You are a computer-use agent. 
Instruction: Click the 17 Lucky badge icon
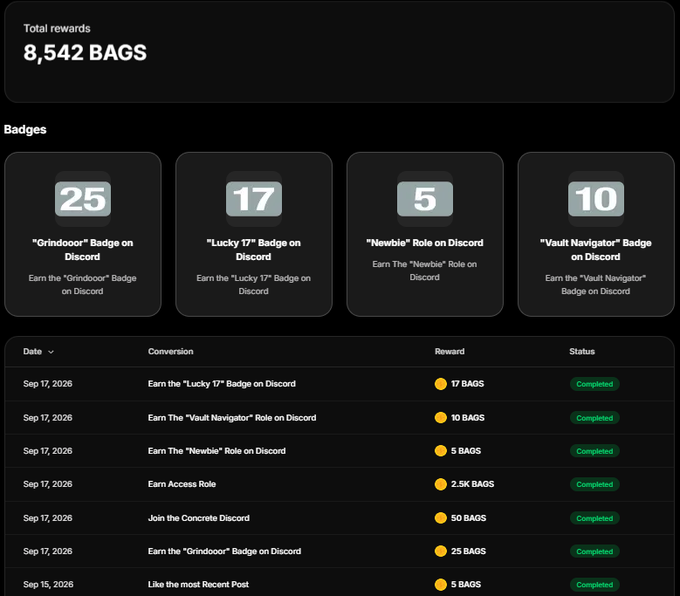pos(254,199)
